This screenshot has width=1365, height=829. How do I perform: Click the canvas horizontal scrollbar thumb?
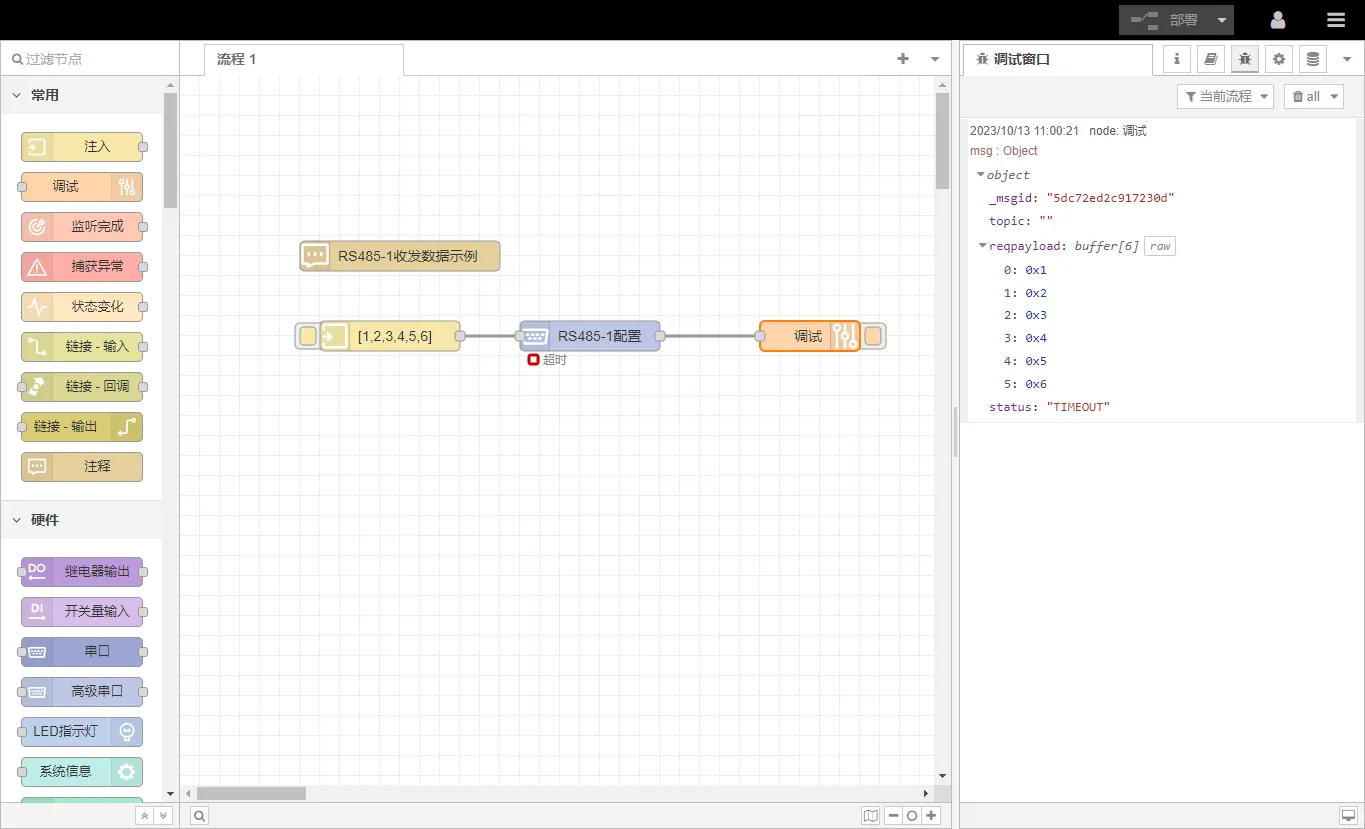251,793
